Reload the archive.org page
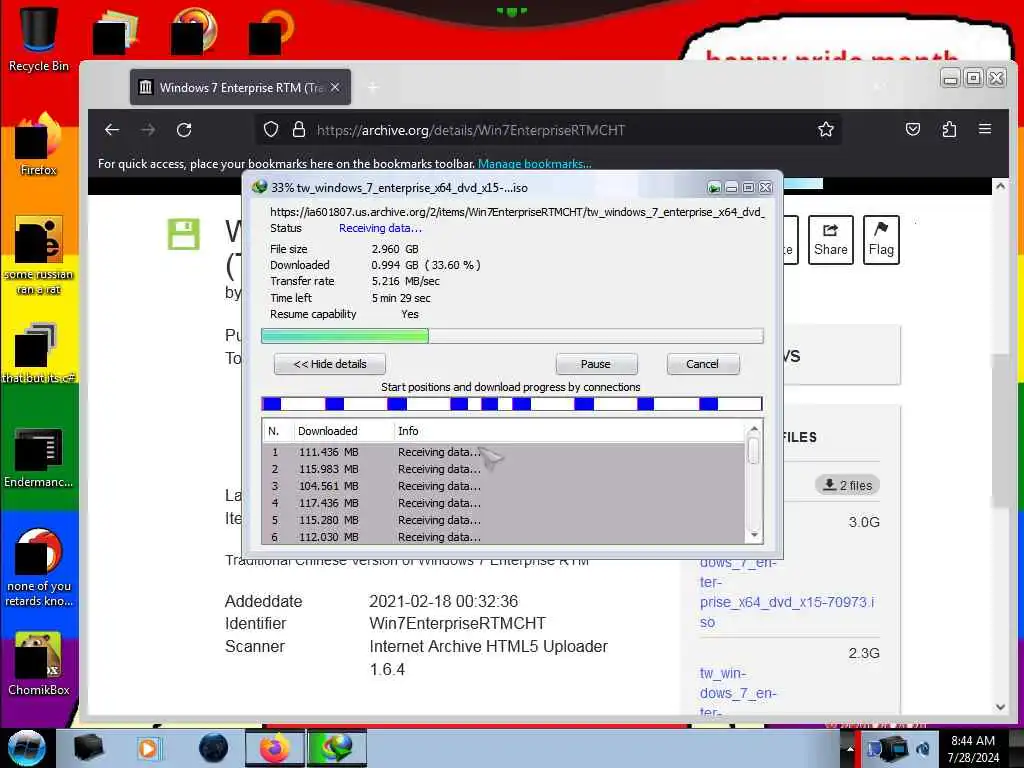Image resolution: width=1024 pixels, height=768 pixels. 184,130
